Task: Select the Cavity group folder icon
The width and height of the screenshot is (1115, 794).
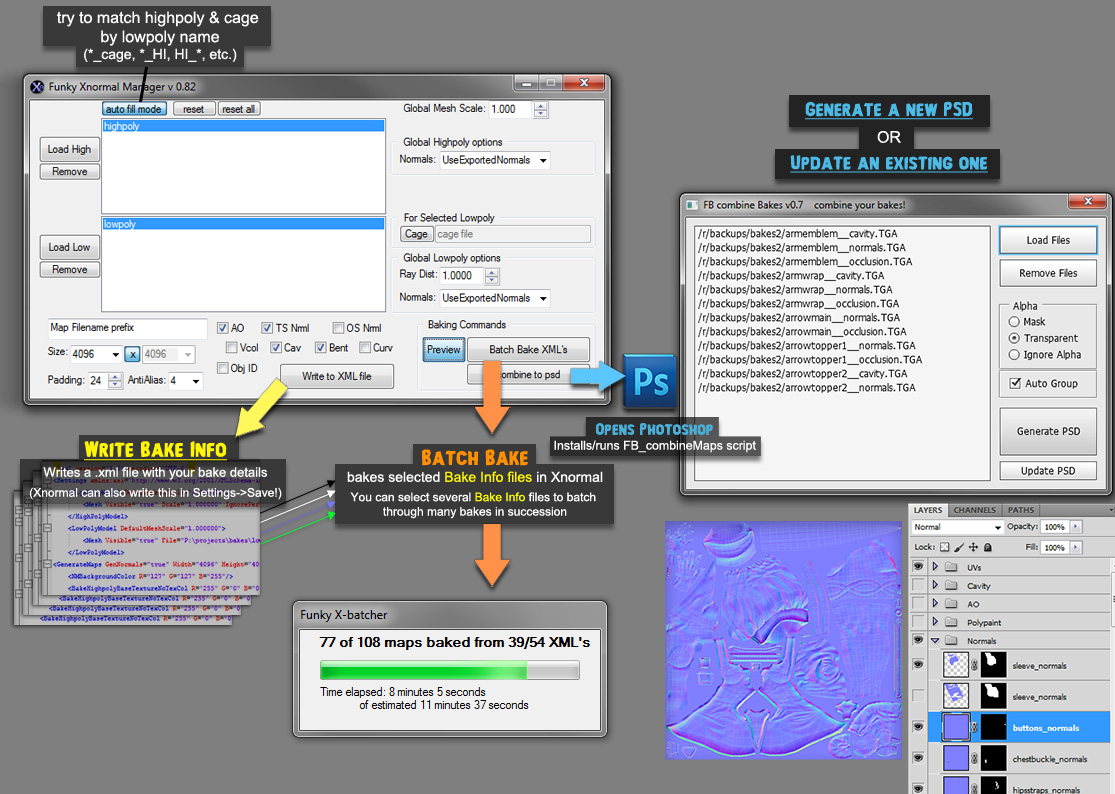Action: 951,586
